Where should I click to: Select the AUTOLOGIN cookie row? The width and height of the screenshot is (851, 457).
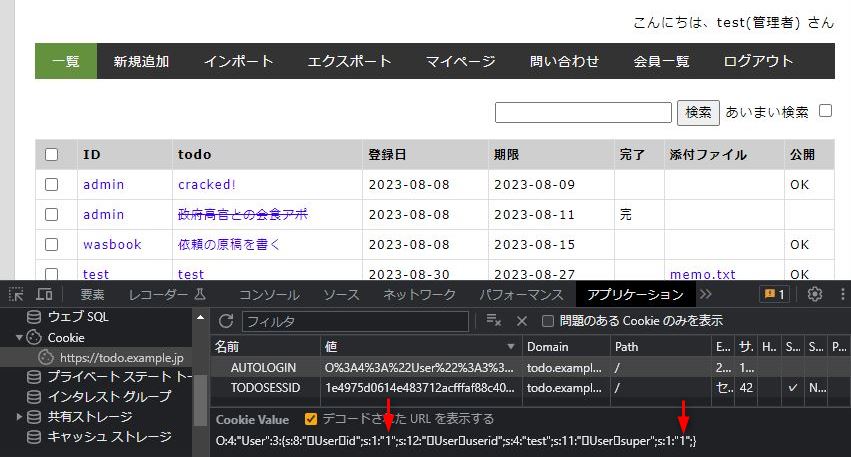tap(529, 367)
